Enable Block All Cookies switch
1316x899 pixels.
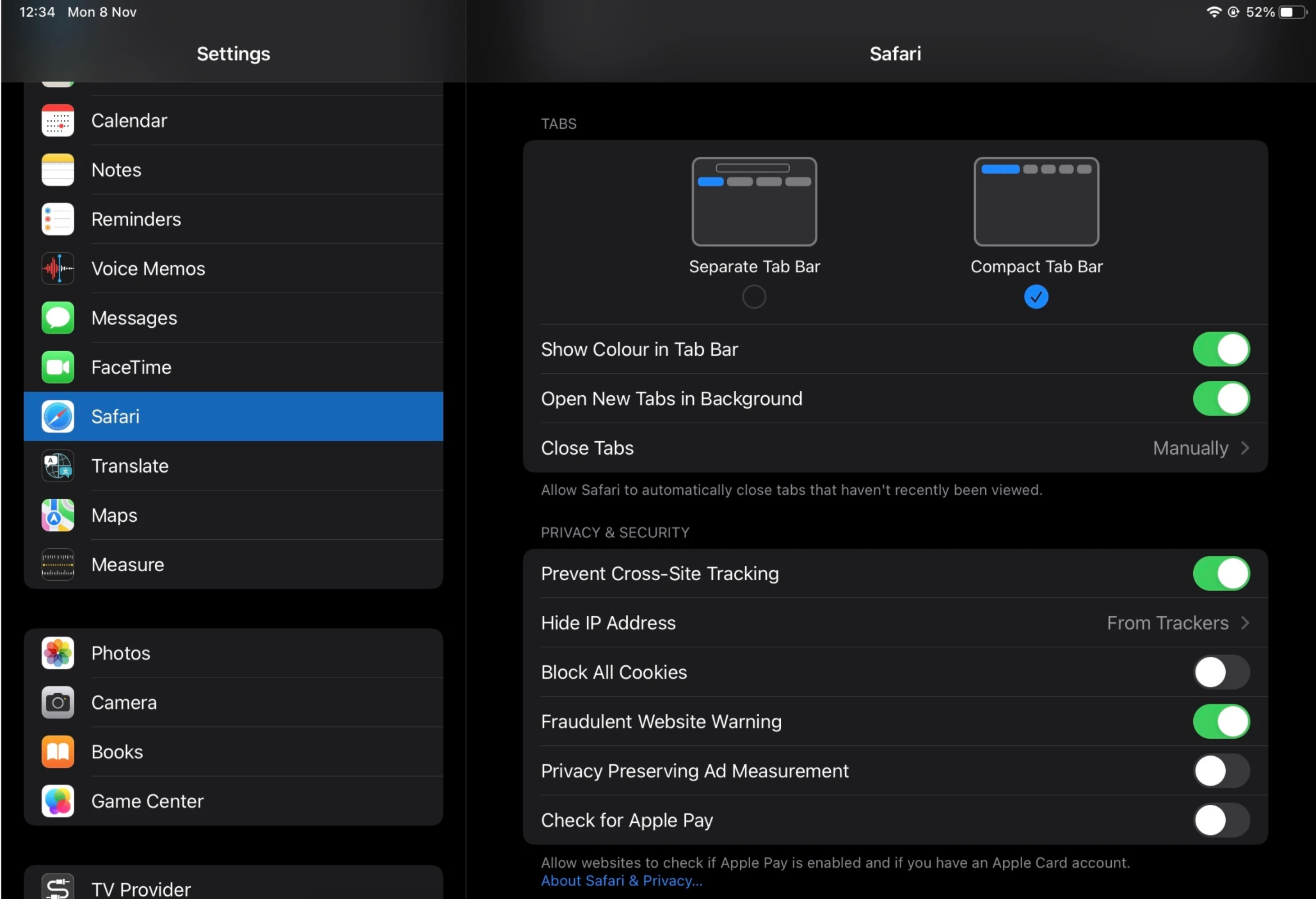click(1221, 672)
